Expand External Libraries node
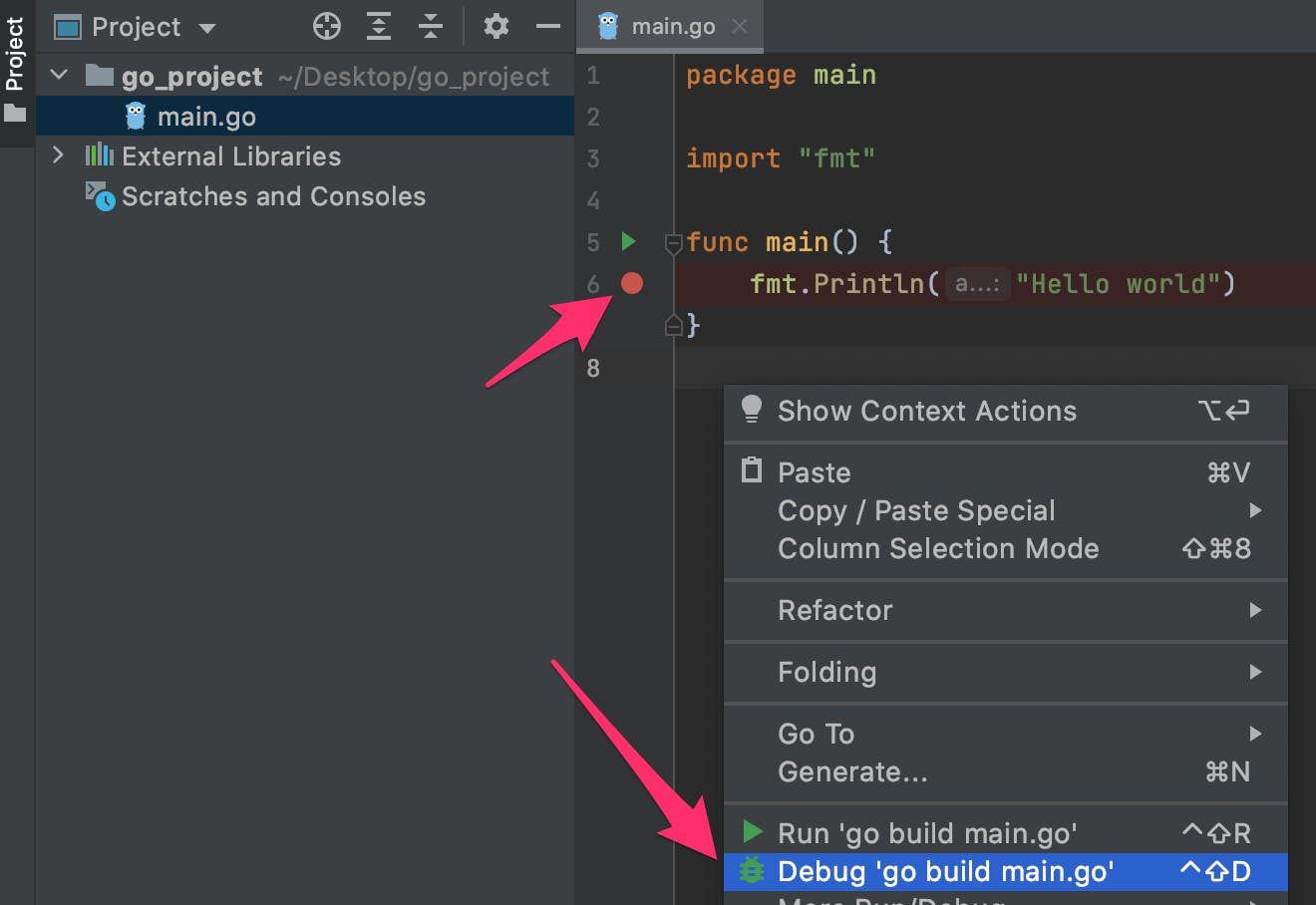The height and width of the screenshot is (905, 1316). coord(58,155)
